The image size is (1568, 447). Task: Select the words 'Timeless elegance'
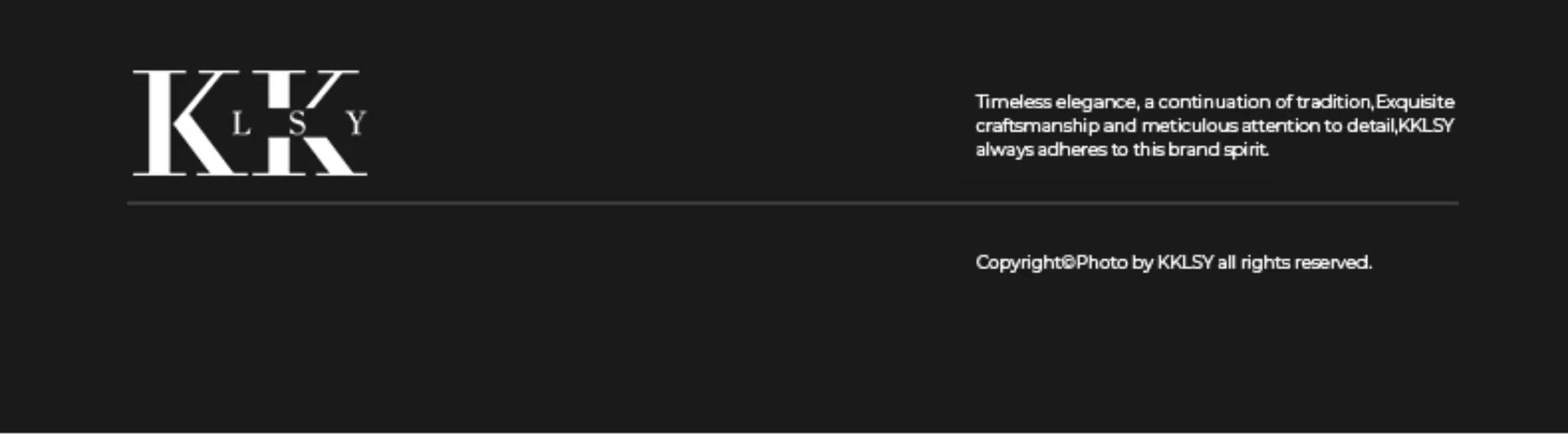point(1057,103)
